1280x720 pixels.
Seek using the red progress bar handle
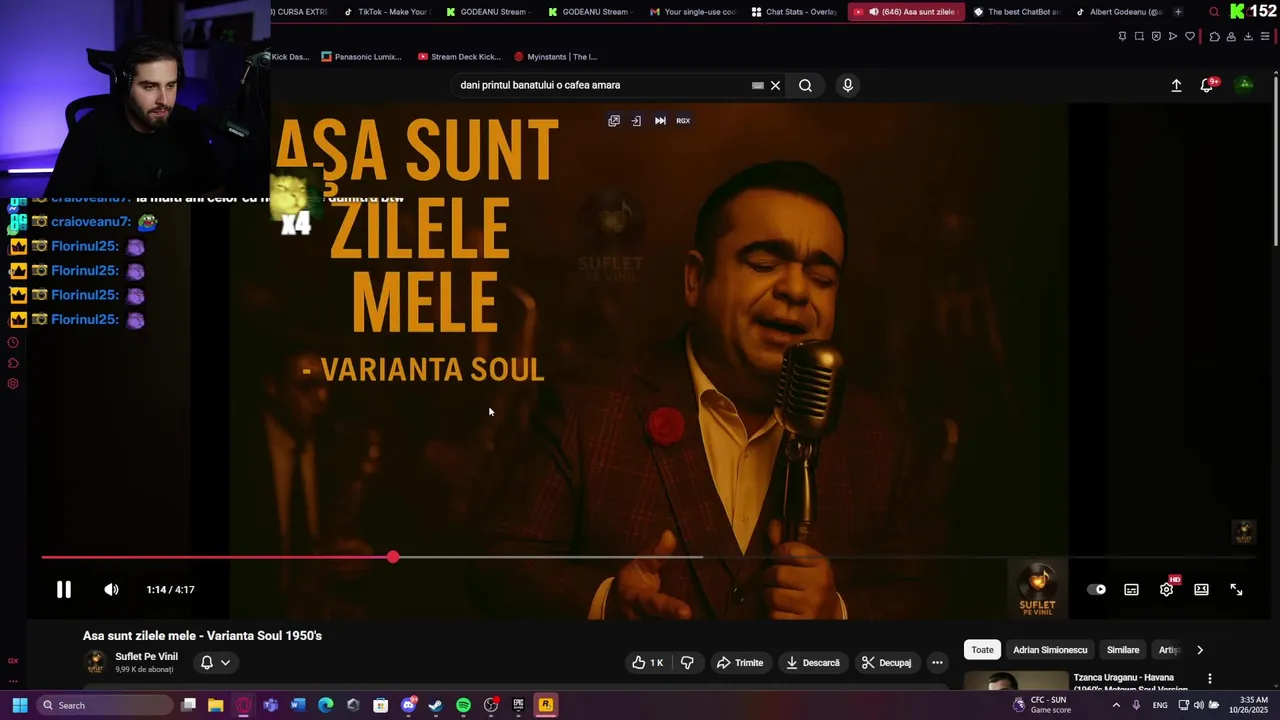pyautogui.click(x=393, y=557)
